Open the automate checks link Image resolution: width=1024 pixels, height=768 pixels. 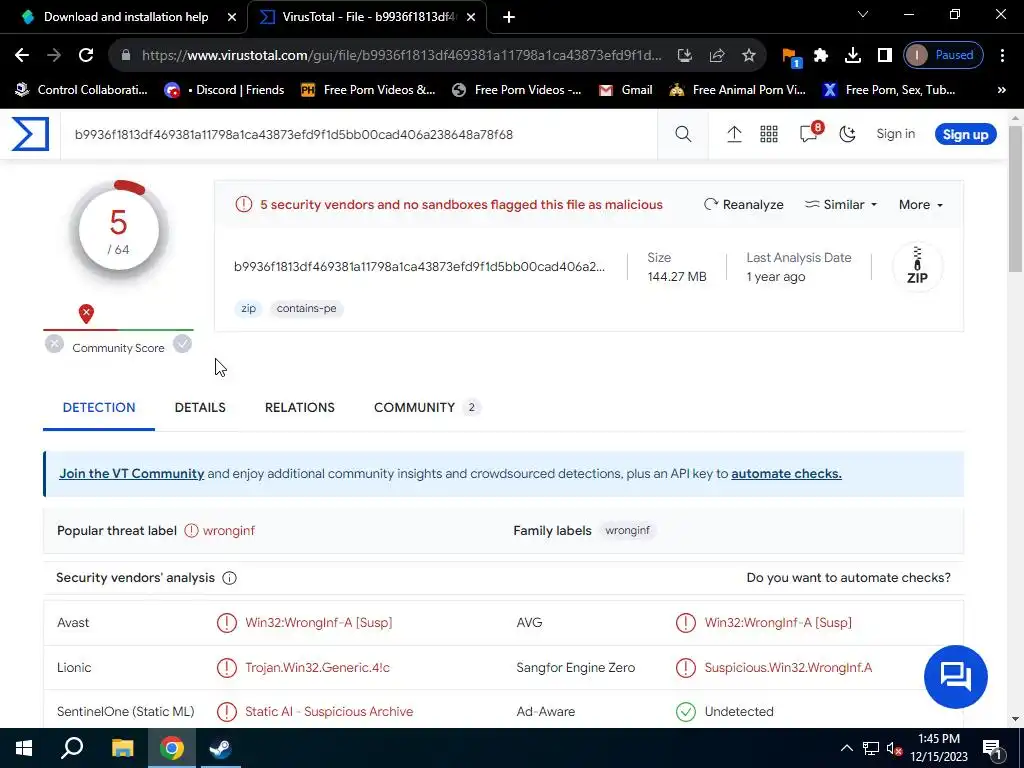click(x=786, y=473)
